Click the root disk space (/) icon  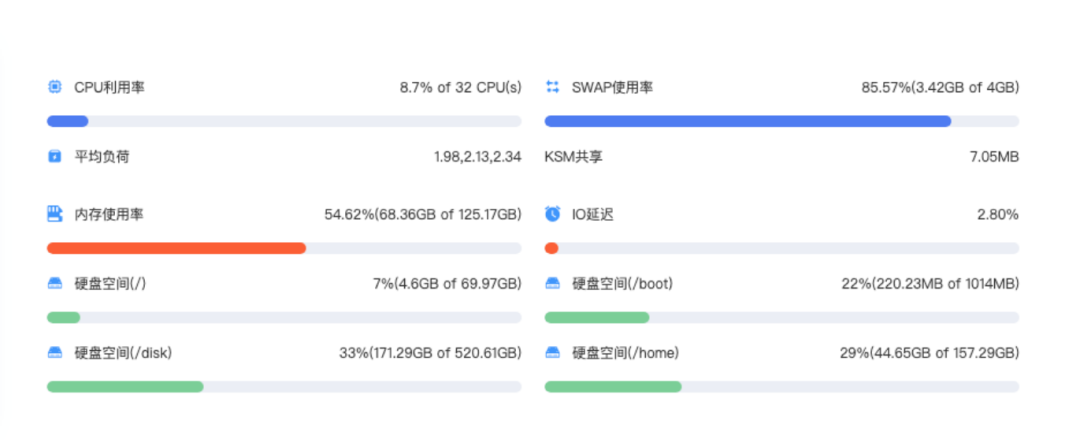(x=54, y=284)
